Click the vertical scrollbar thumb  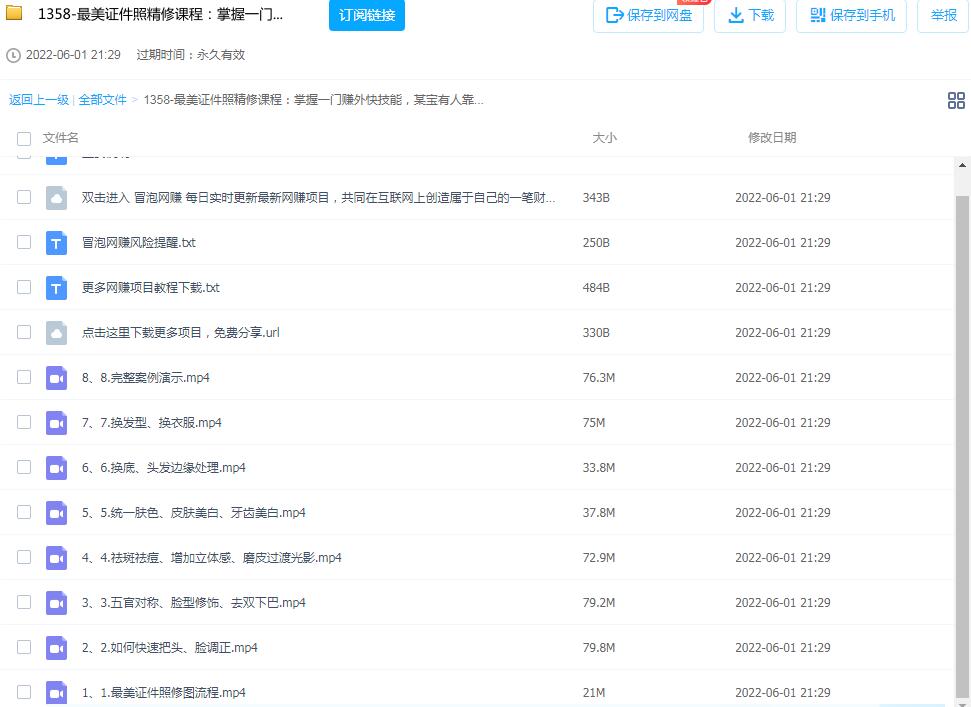tap(962, 446)
